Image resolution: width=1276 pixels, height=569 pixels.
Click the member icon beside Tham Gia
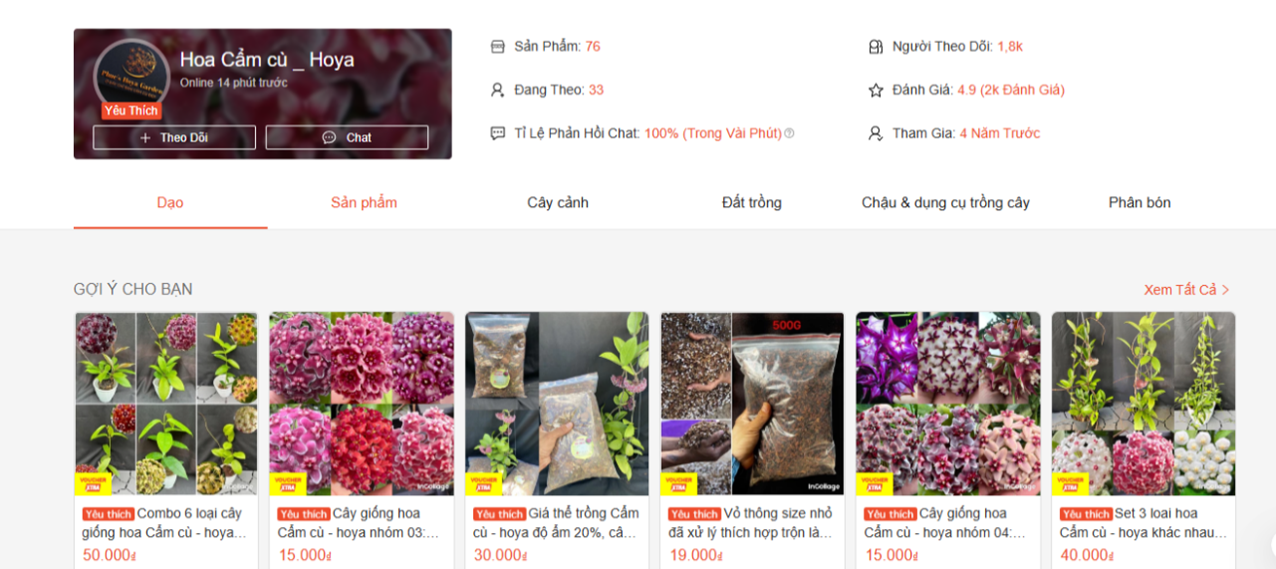876,133
